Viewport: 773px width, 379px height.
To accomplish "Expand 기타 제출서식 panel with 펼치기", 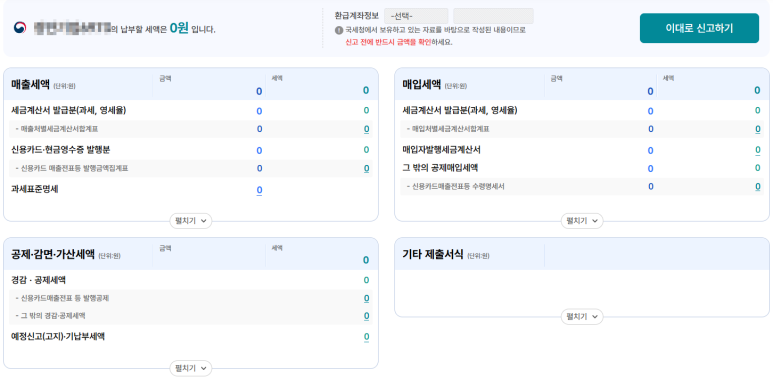I will pyautogui.click(x=582, y=316).
